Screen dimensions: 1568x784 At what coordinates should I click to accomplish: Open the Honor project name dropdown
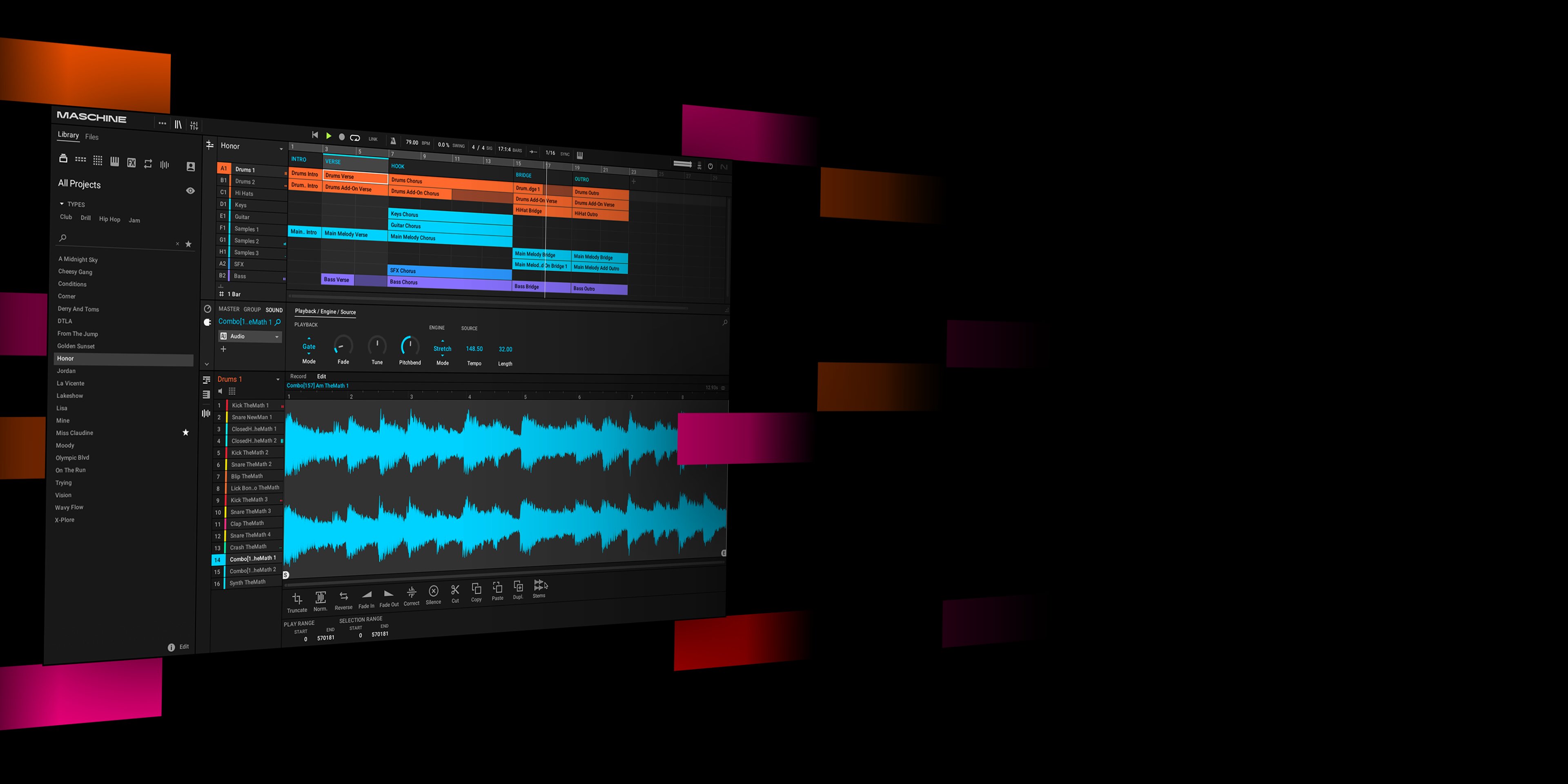pyautogui.click(x=281, y=149)
